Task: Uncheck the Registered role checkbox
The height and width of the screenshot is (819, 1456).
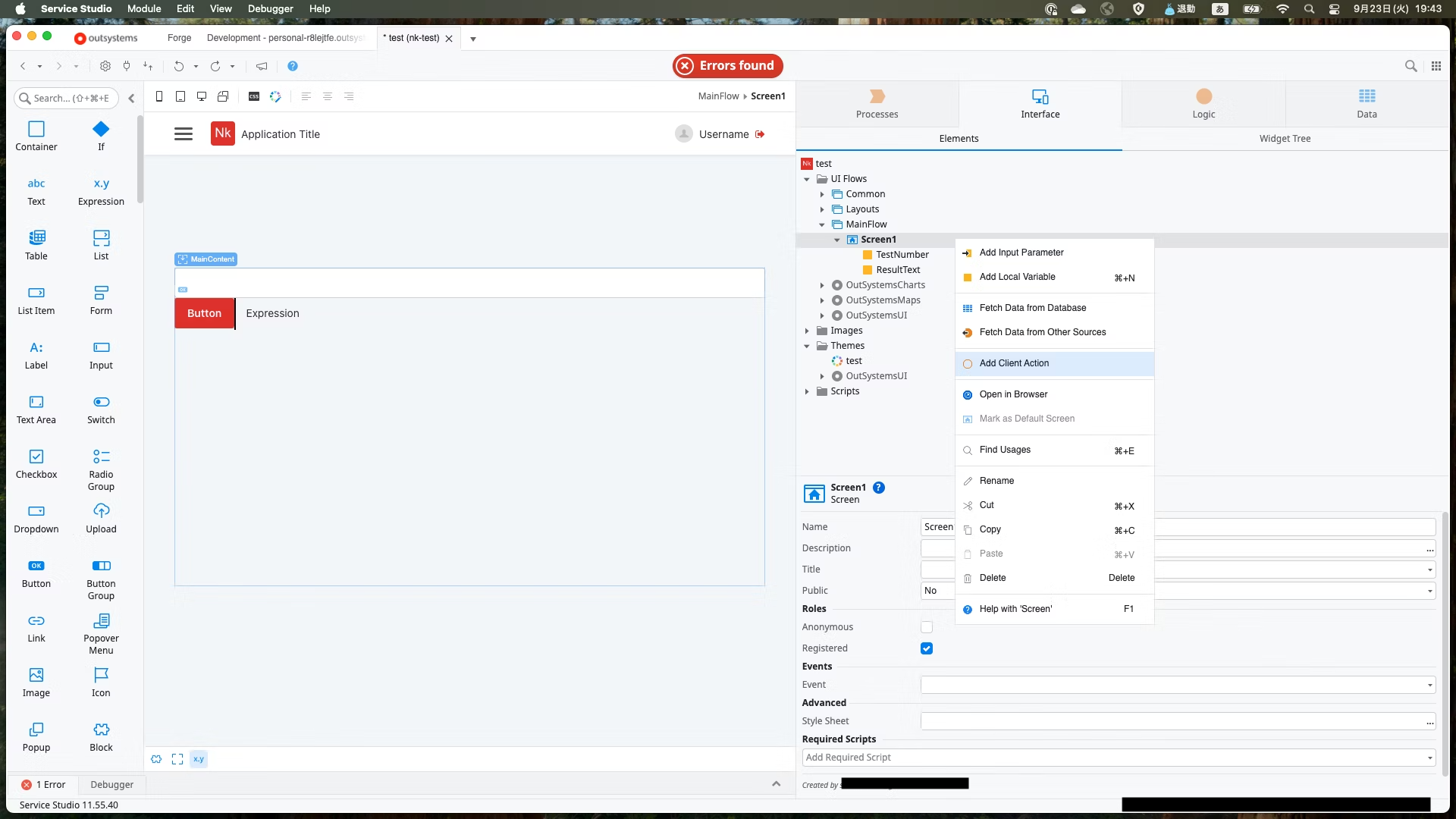Action: coord(927,648)
